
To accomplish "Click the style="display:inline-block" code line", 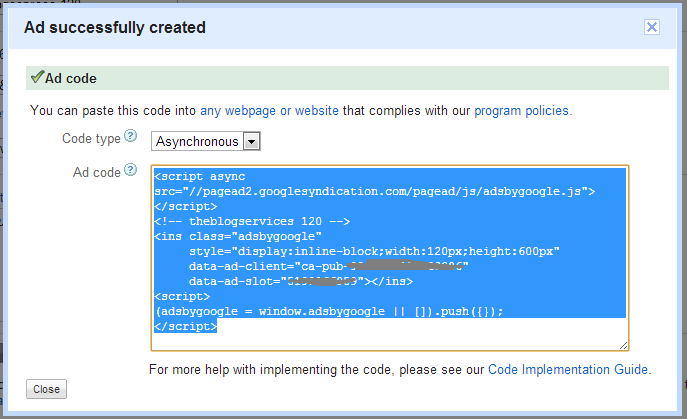I will (374, 251).
